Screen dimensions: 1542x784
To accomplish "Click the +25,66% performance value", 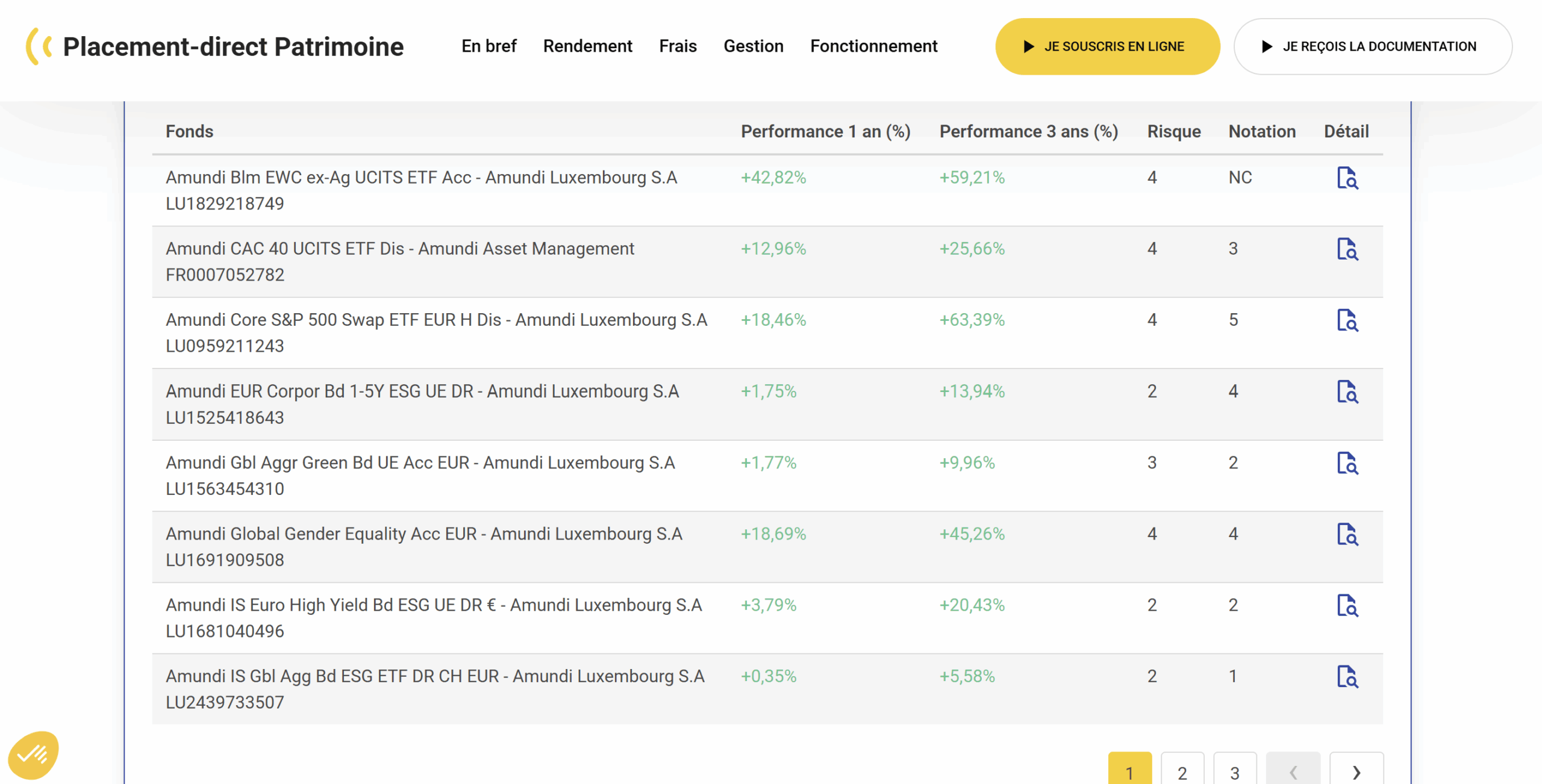I will tap(972, 249).
